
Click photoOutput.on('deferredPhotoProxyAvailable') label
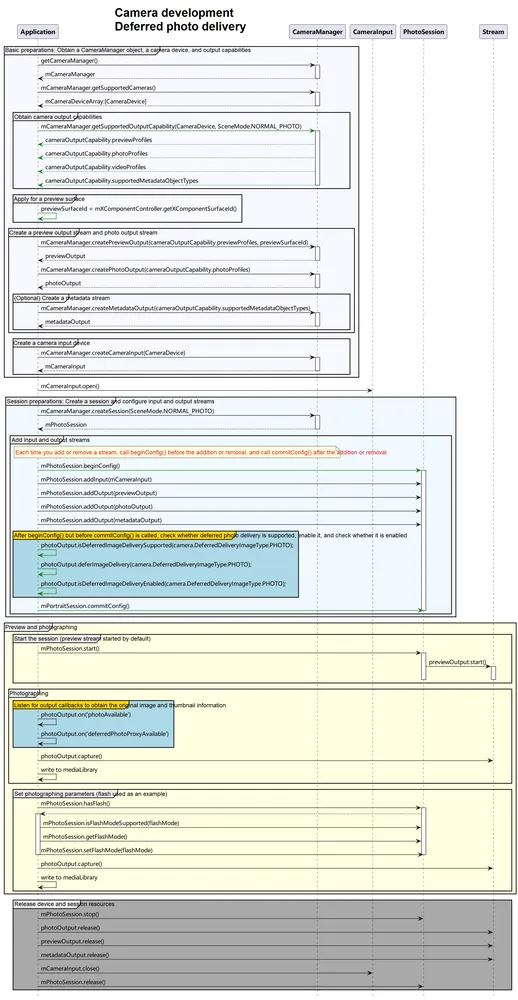tap(105, 734)
